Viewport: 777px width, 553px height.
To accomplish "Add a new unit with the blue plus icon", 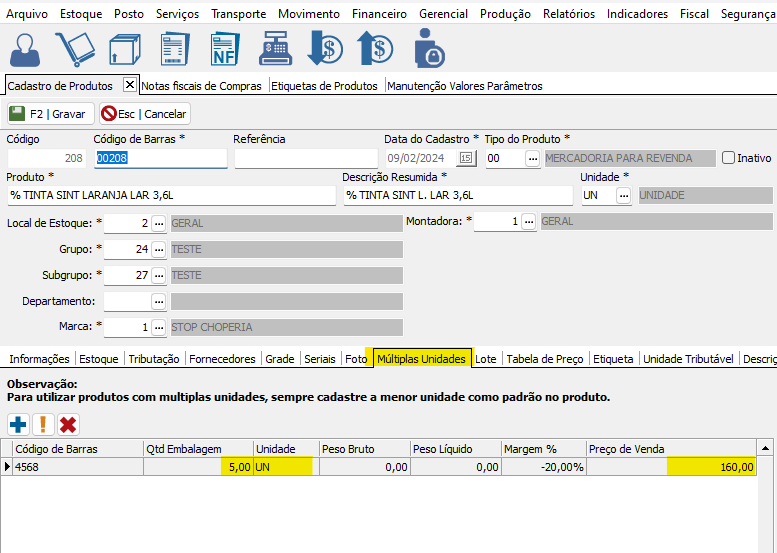I will point(18,424).
